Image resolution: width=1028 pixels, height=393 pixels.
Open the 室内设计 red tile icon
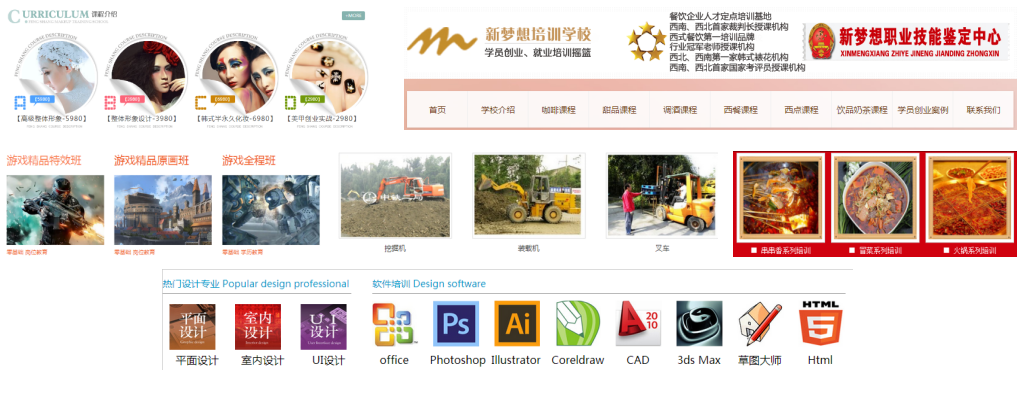[x=258, y=327]
